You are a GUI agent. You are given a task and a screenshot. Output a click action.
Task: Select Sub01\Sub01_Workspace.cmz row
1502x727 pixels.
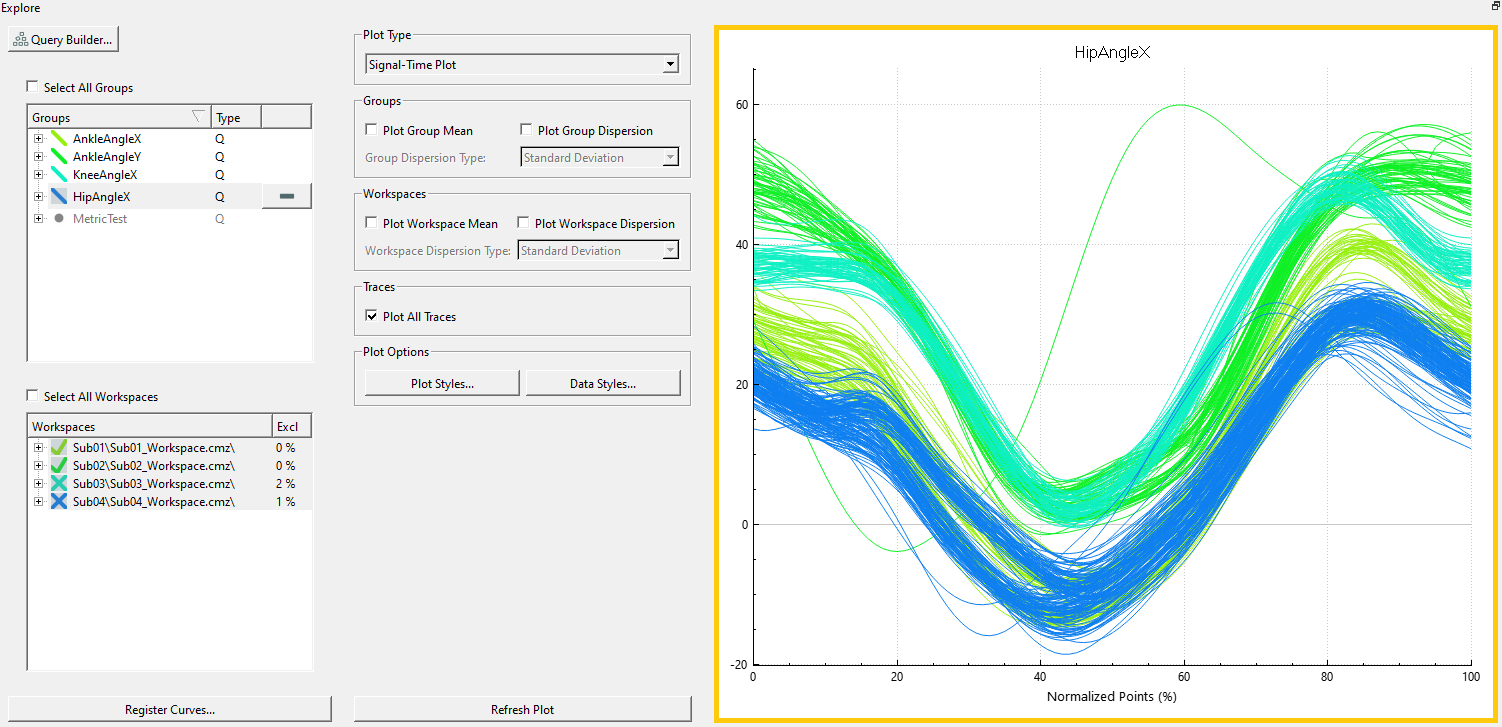click(x=170, y=447)
